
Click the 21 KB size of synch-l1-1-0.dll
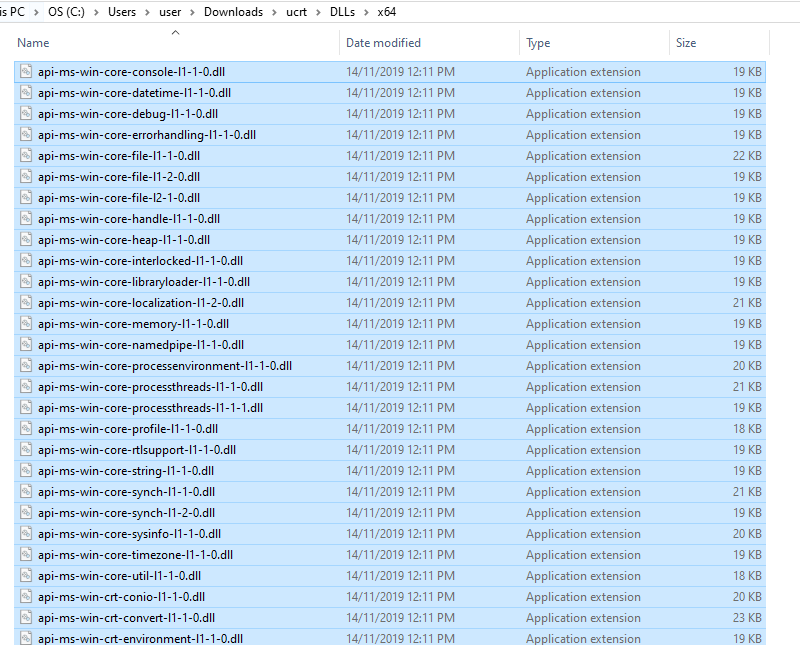pyautogui.click(x=747, y=492)
